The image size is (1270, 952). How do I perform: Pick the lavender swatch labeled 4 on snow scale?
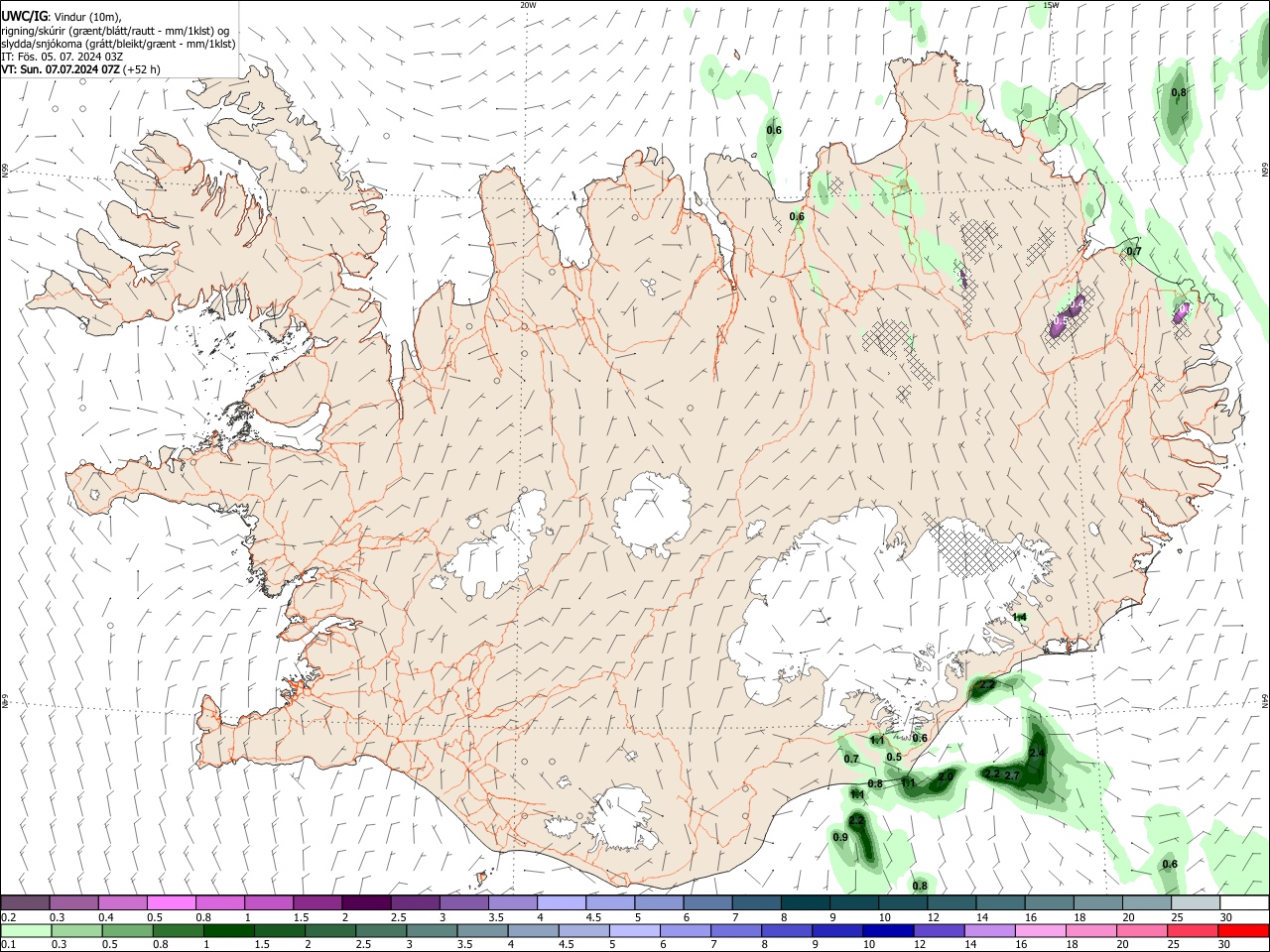561,902
